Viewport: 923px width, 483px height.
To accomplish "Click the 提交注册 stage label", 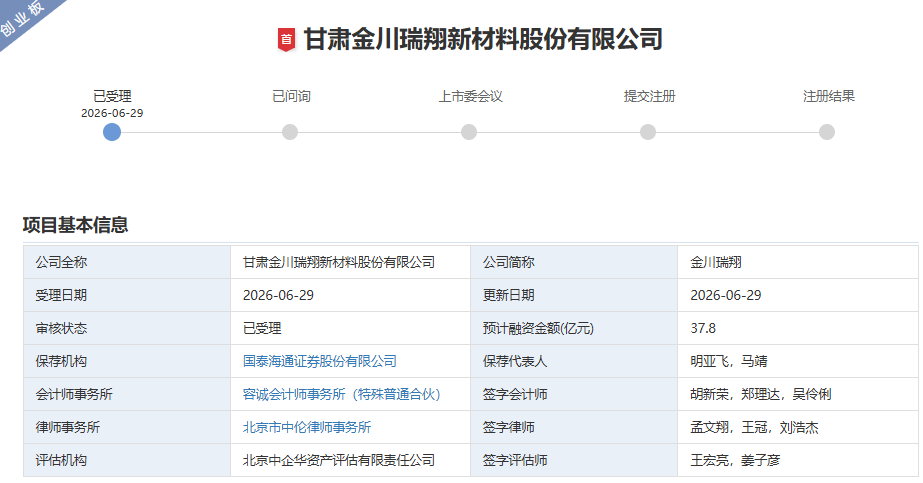I will click(x=649, y=96).
